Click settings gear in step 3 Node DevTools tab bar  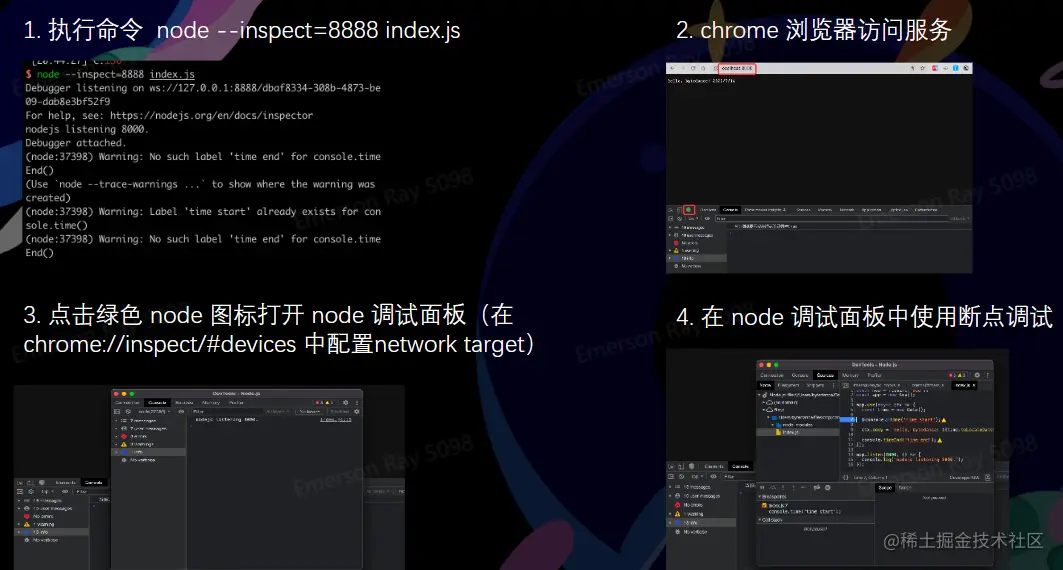tap(346, 403)
